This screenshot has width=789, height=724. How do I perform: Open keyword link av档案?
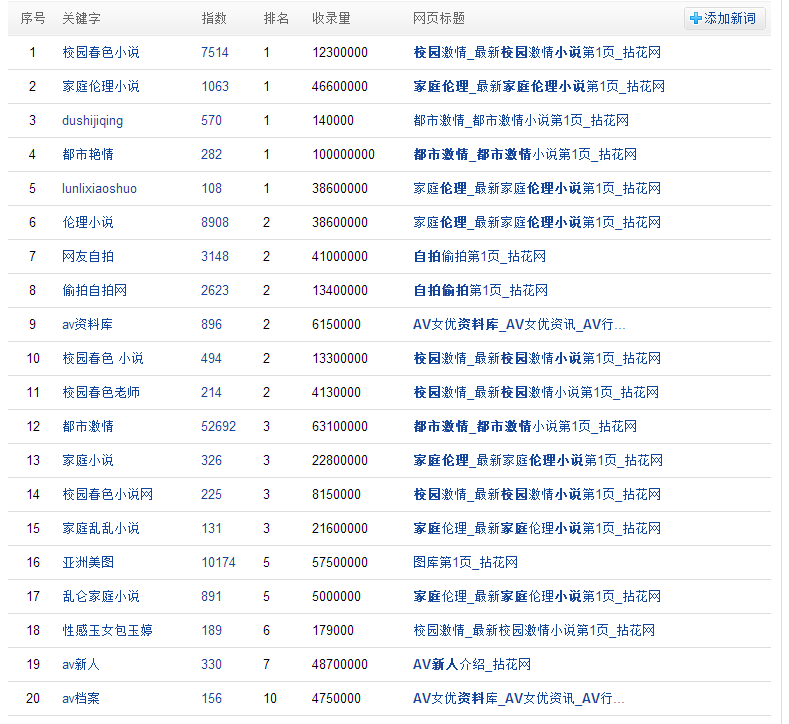point(81,698)
